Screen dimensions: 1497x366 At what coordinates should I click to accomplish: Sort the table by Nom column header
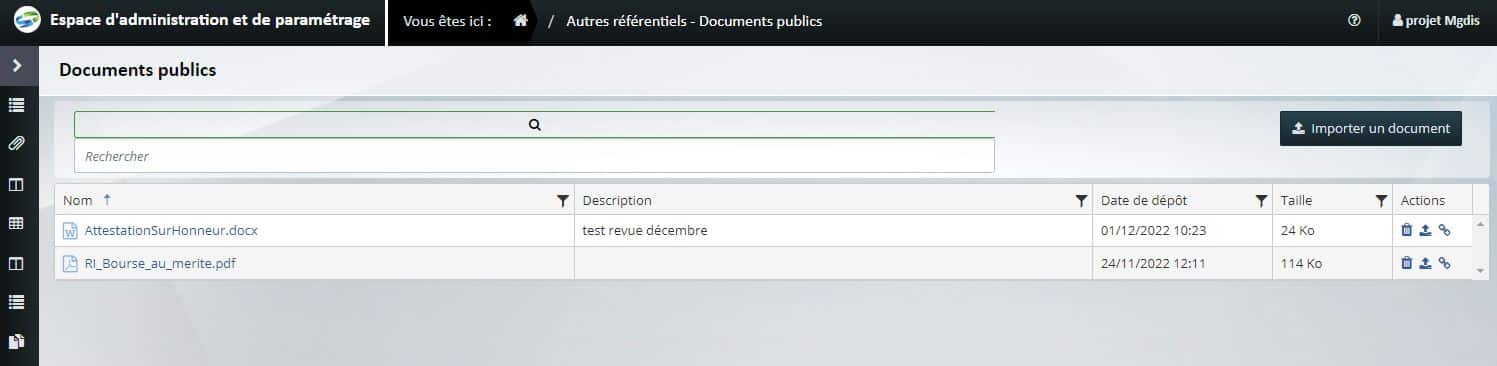pyautogui.click(x=78, y=201)
